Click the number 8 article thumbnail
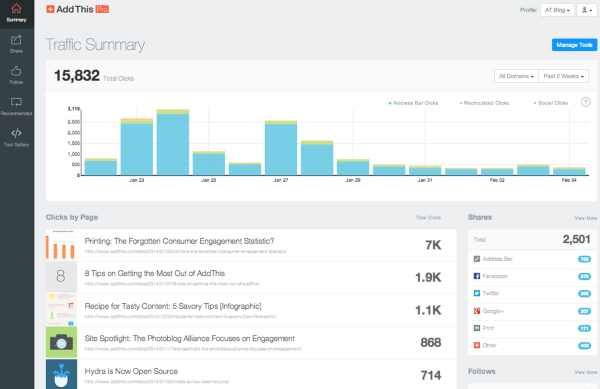This screenshot has width=600, height=389. [61, 277]
